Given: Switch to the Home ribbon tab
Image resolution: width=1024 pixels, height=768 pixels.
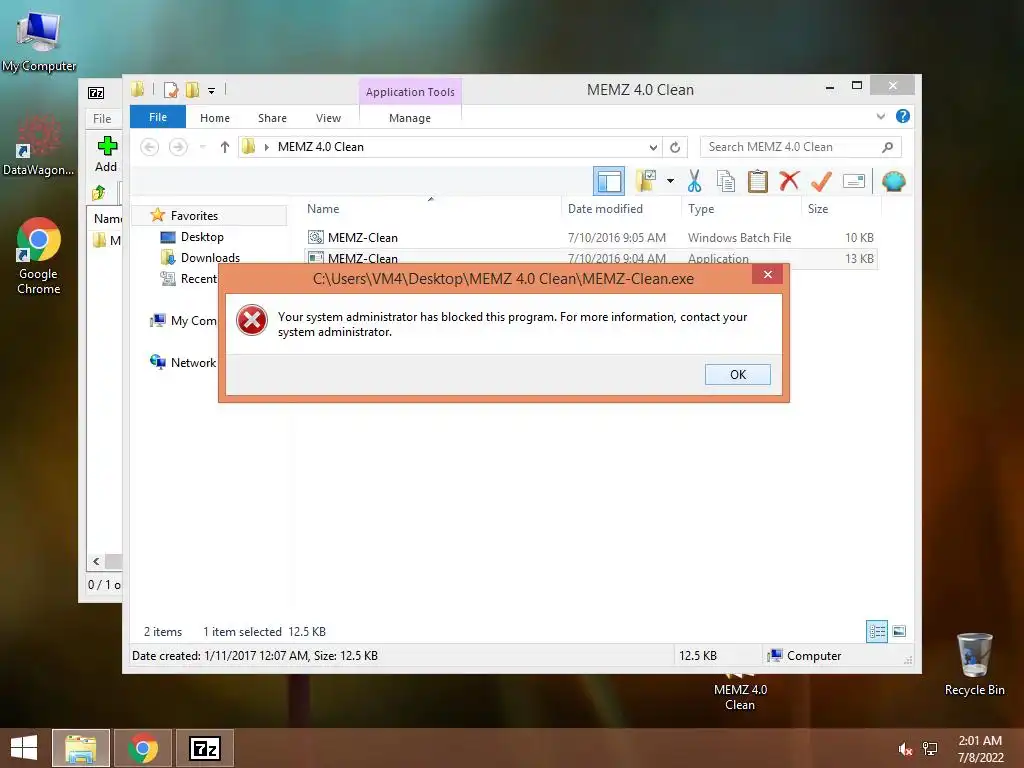Looking at the screenshot, I should [215, 118].
